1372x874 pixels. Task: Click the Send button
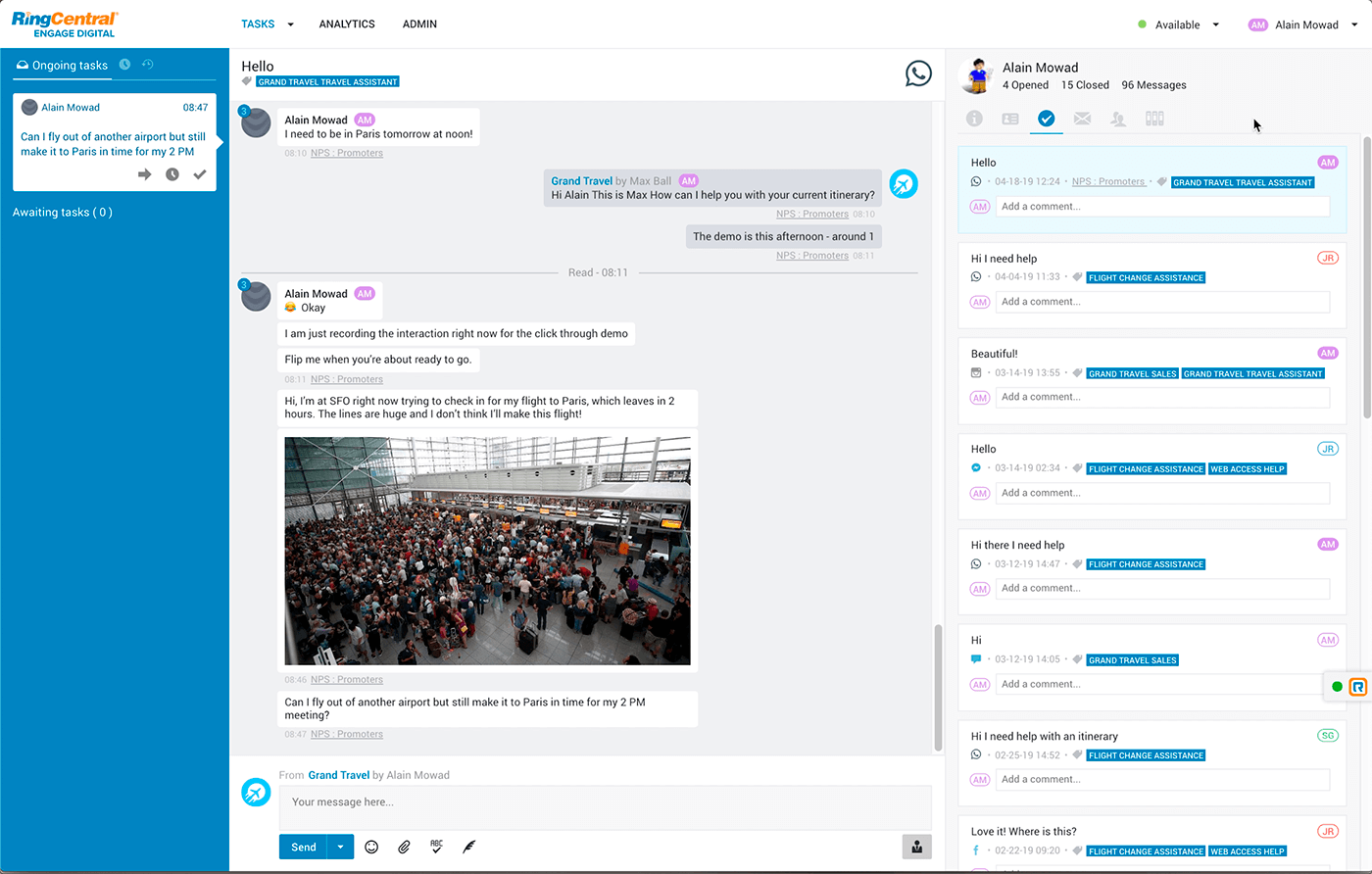(304, 847)
